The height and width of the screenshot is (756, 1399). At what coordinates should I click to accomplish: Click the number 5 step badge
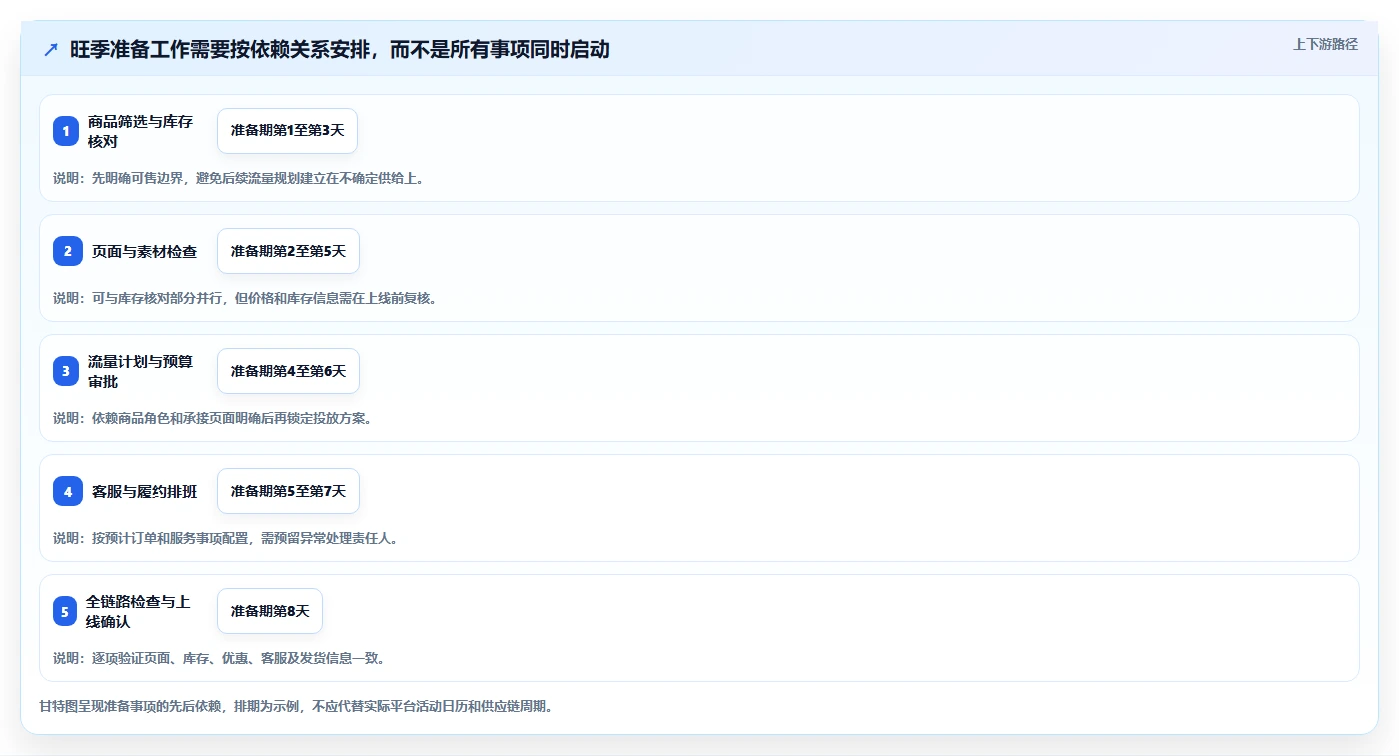(x=65, y=611)
